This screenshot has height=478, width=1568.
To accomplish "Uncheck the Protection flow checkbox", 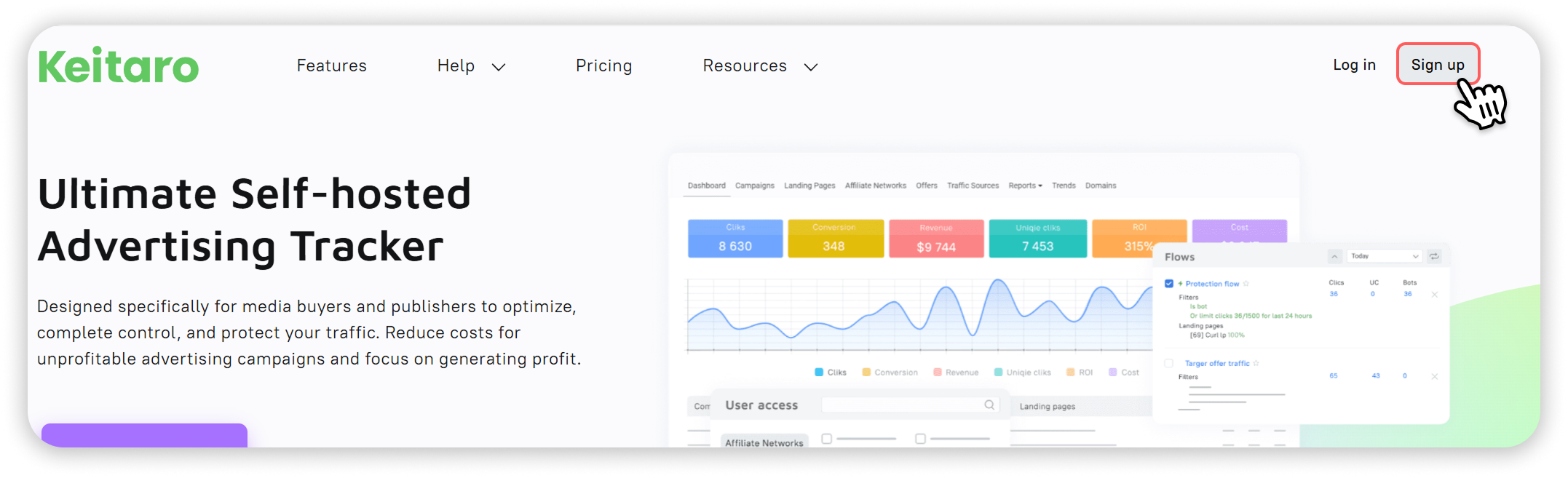I will coord(1169,284).
